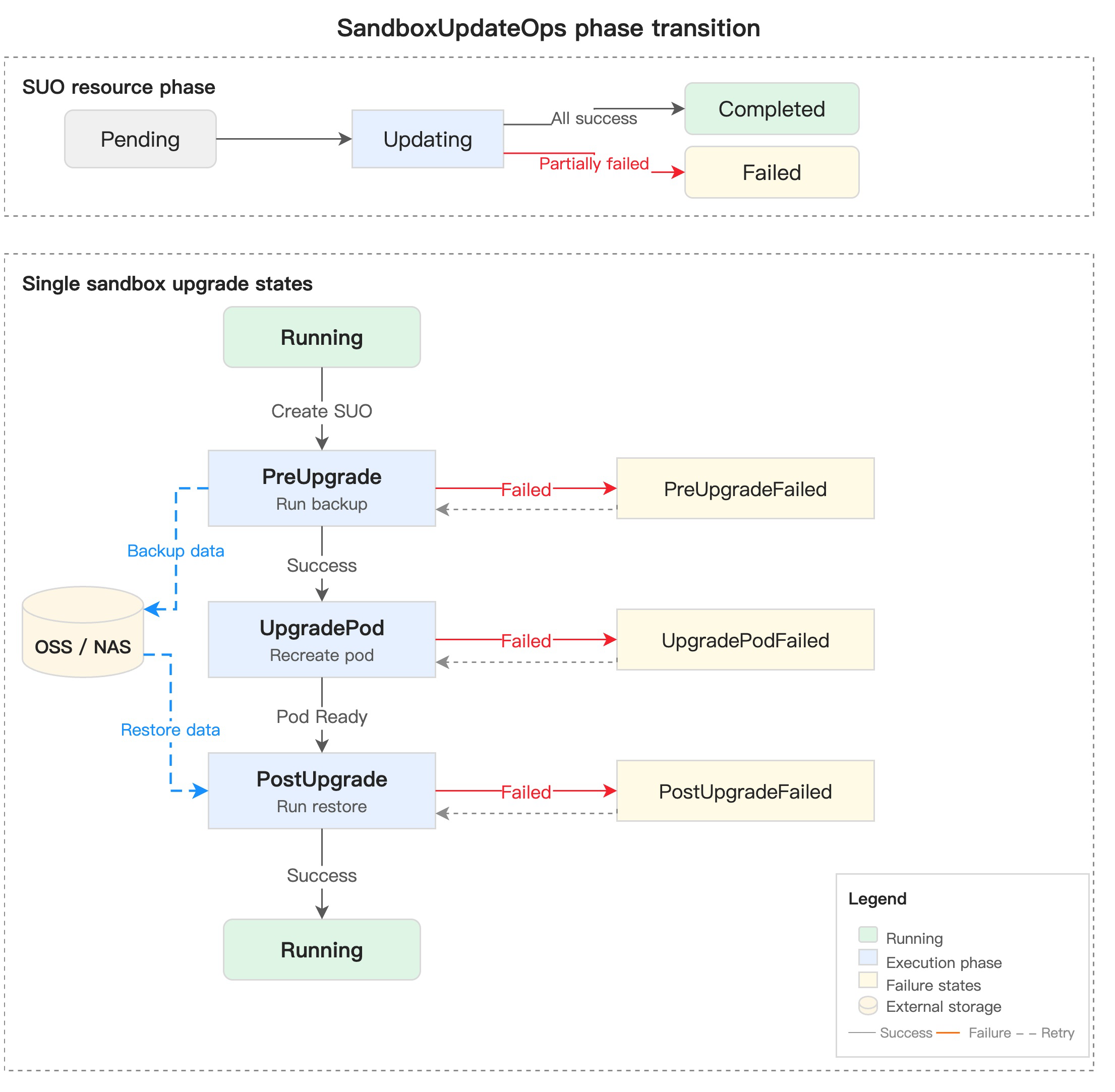Select the OSS / NAS storage cylinder

tap(83, 632)
